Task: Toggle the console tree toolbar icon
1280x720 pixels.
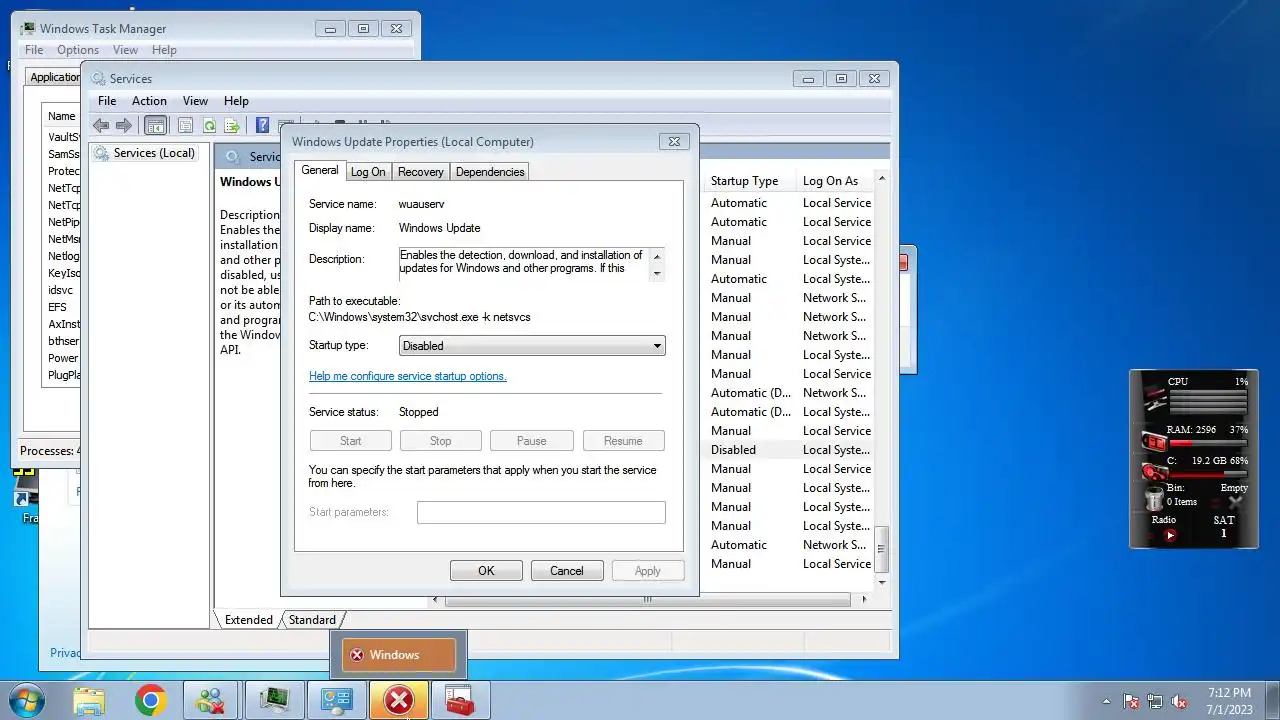Action: tap(155, 125)
